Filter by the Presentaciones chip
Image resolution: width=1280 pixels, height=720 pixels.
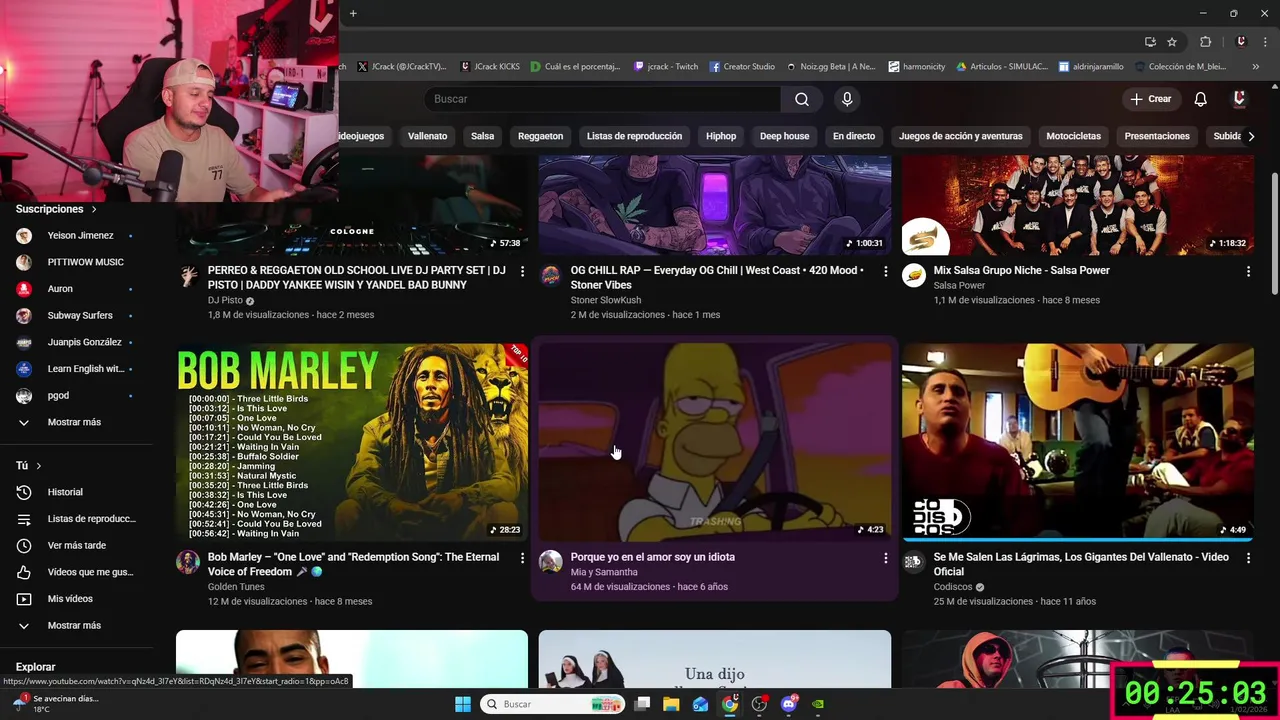coord(1157,136)
